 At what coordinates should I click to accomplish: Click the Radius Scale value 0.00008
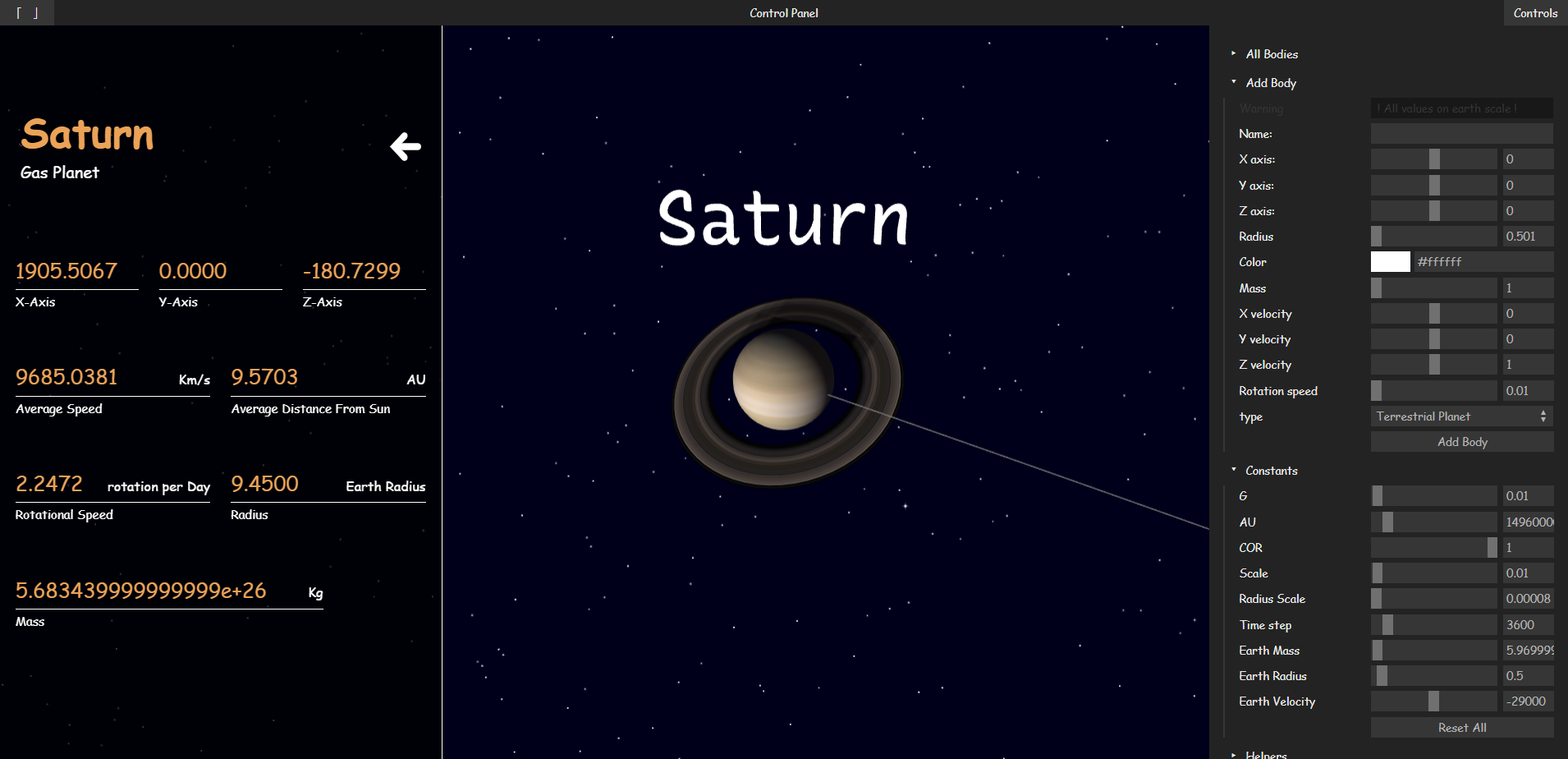(1528, 599)
